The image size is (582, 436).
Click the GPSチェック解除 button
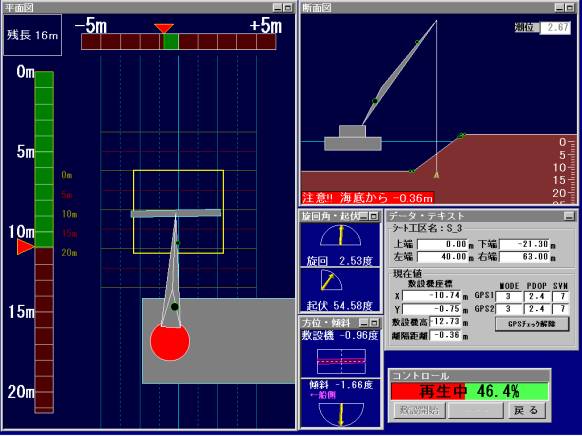[532, 324]
